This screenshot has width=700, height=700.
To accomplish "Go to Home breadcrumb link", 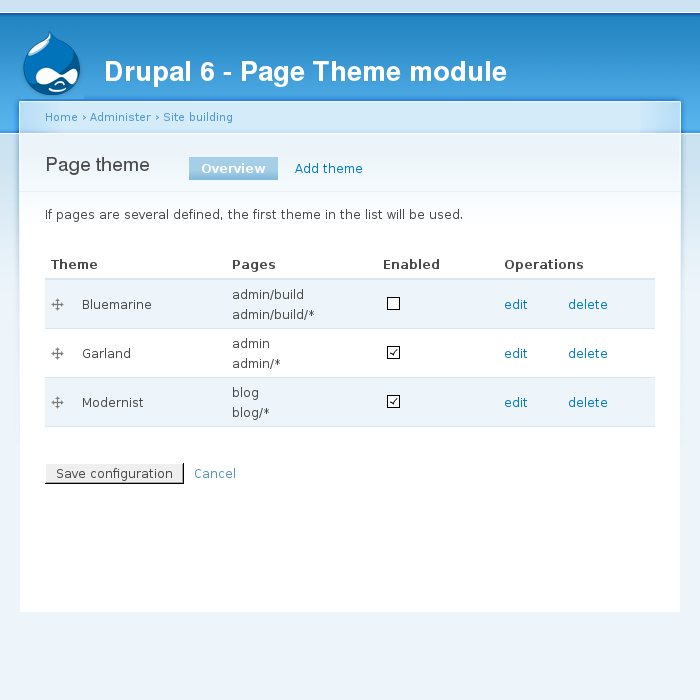I will 61,117.
